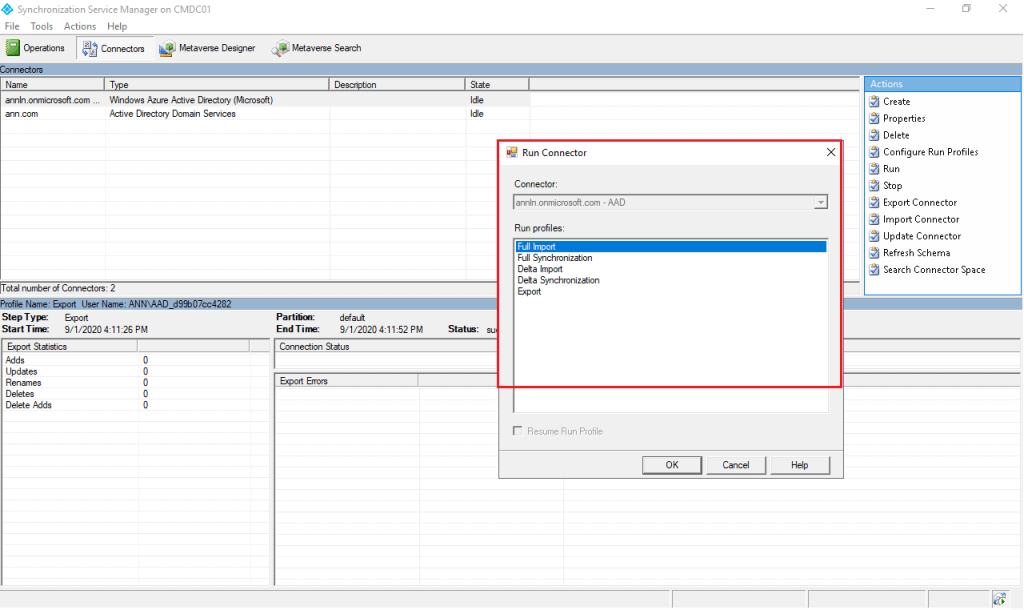The image size is (1024, 610).
Task: Click the Adds statistic row
Action: (136, 360)
